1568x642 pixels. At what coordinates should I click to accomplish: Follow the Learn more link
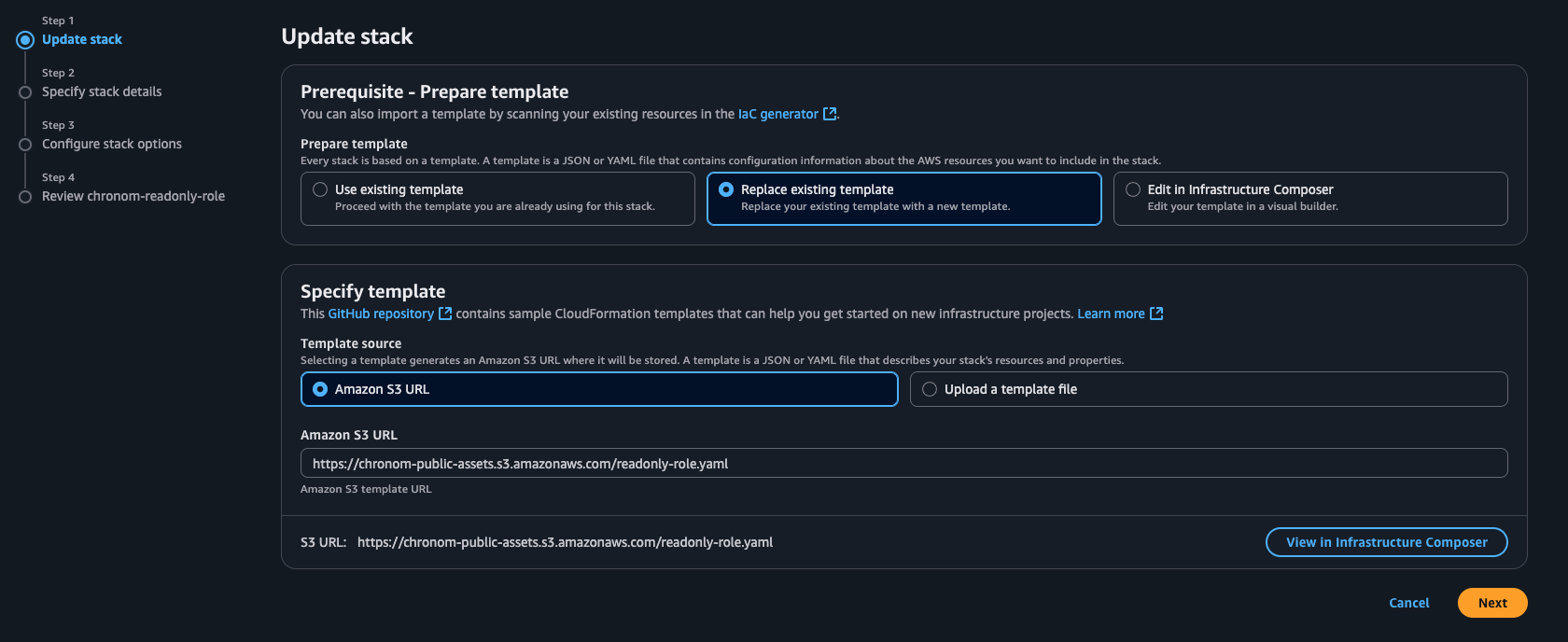pyautogui.click(x=1111, y=314)
